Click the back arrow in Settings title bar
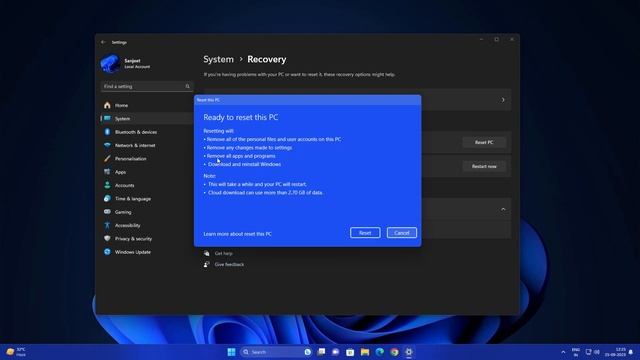The width and height of the screenshot is (640, 360). click(103, 42)
